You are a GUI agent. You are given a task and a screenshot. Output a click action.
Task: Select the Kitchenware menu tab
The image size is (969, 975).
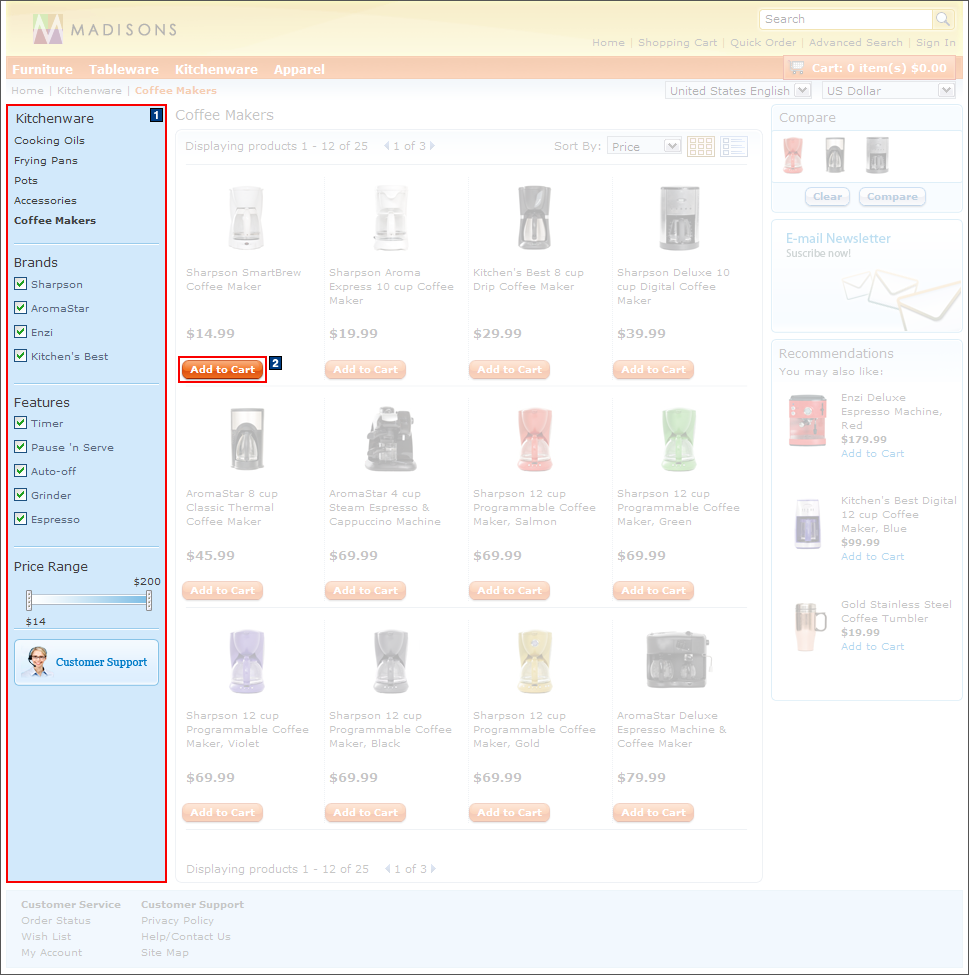coord(216,69)
